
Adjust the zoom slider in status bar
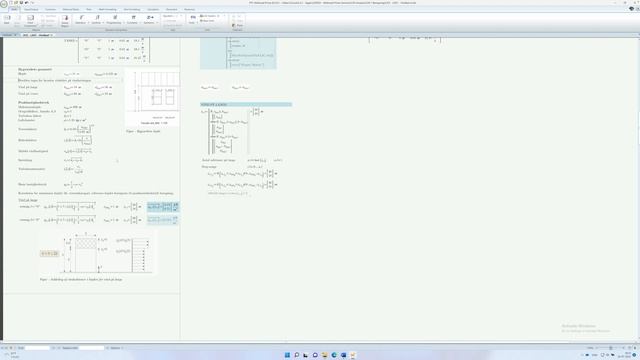coord(611,348)
